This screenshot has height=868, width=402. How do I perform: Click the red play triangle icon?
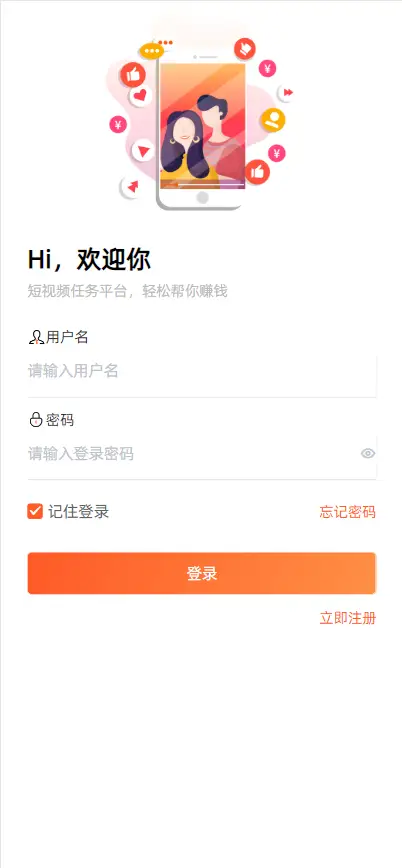[x=143, y=150]
